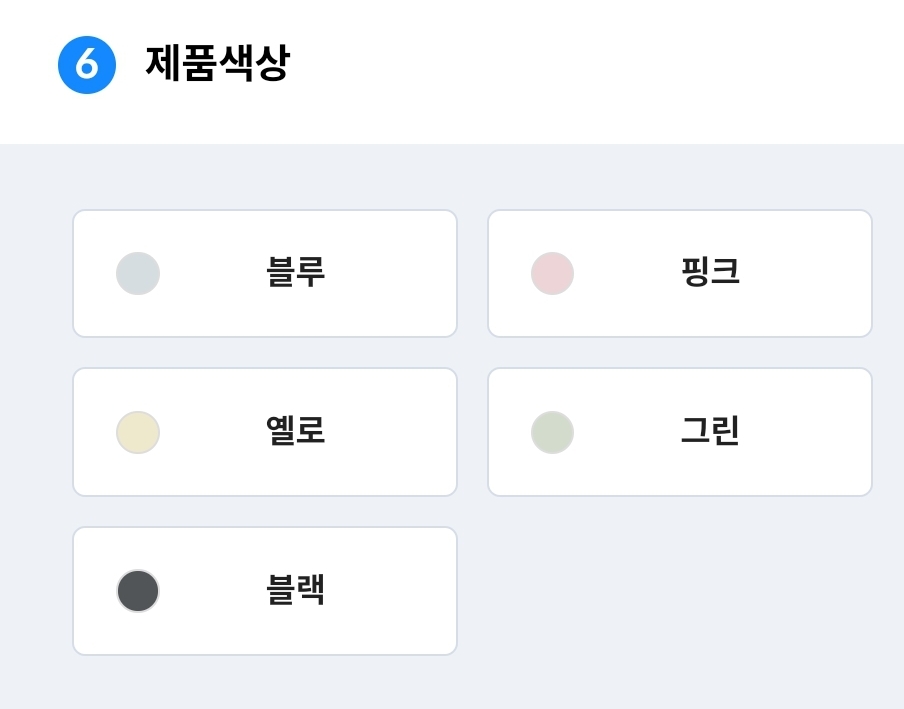The width and height of the screenshot is (904, 709).
Task: Click the 제품색상 section heading
Action: tap(217, 63)
